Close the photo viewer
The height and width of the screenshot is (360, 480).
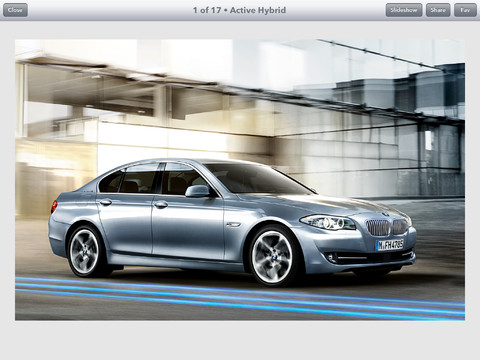pyautogui.click(x=15, y=10)
